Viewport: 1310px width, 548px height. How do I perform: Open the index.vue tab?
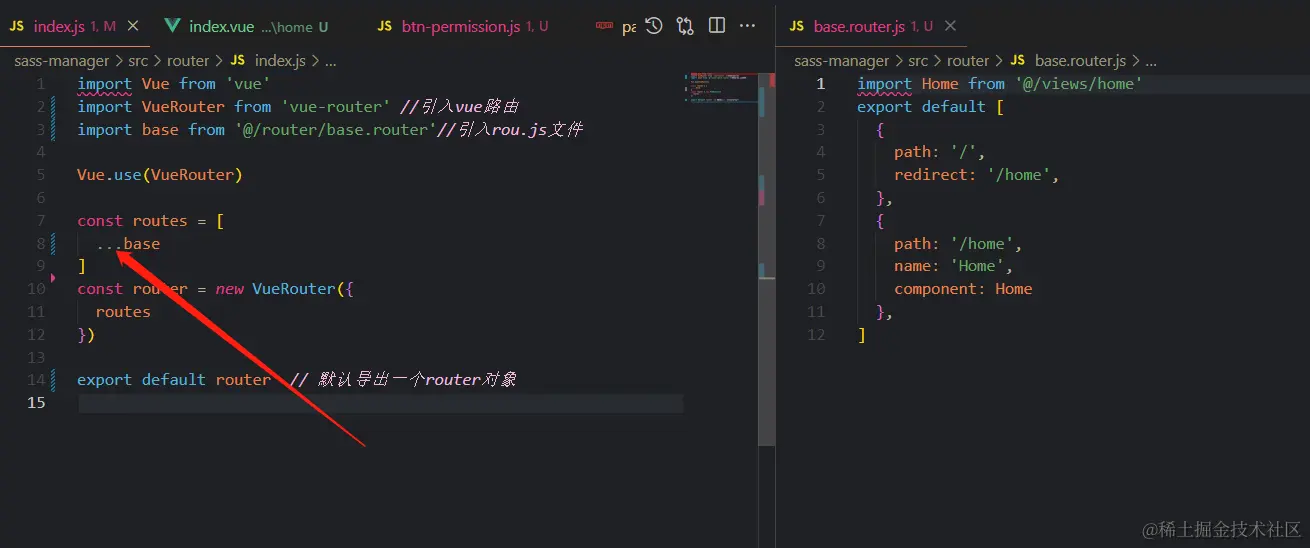[245, 27]
